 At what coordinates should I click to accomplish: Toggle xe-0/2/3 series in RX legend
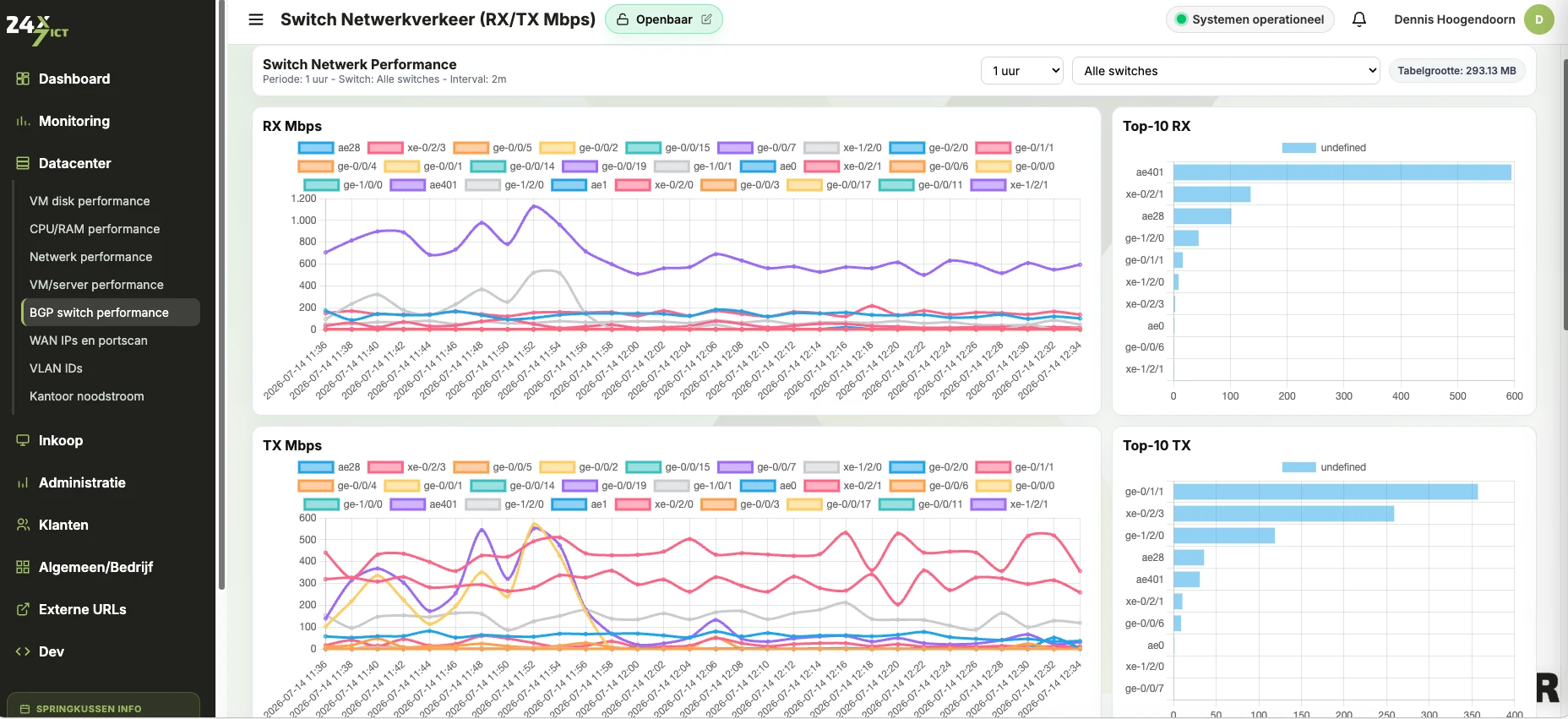[x=407, y=148]
